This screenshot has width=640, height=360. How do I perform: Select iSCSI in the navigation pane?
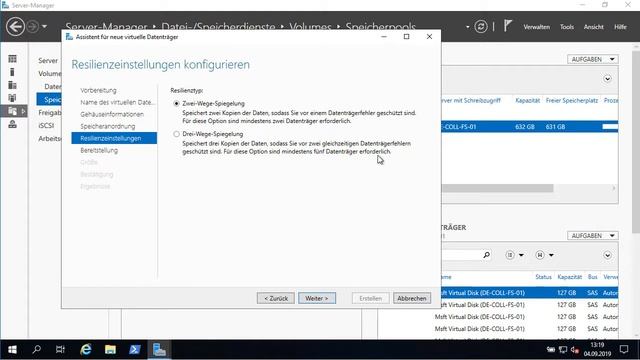pyautogui.click(x=46, y=126)
